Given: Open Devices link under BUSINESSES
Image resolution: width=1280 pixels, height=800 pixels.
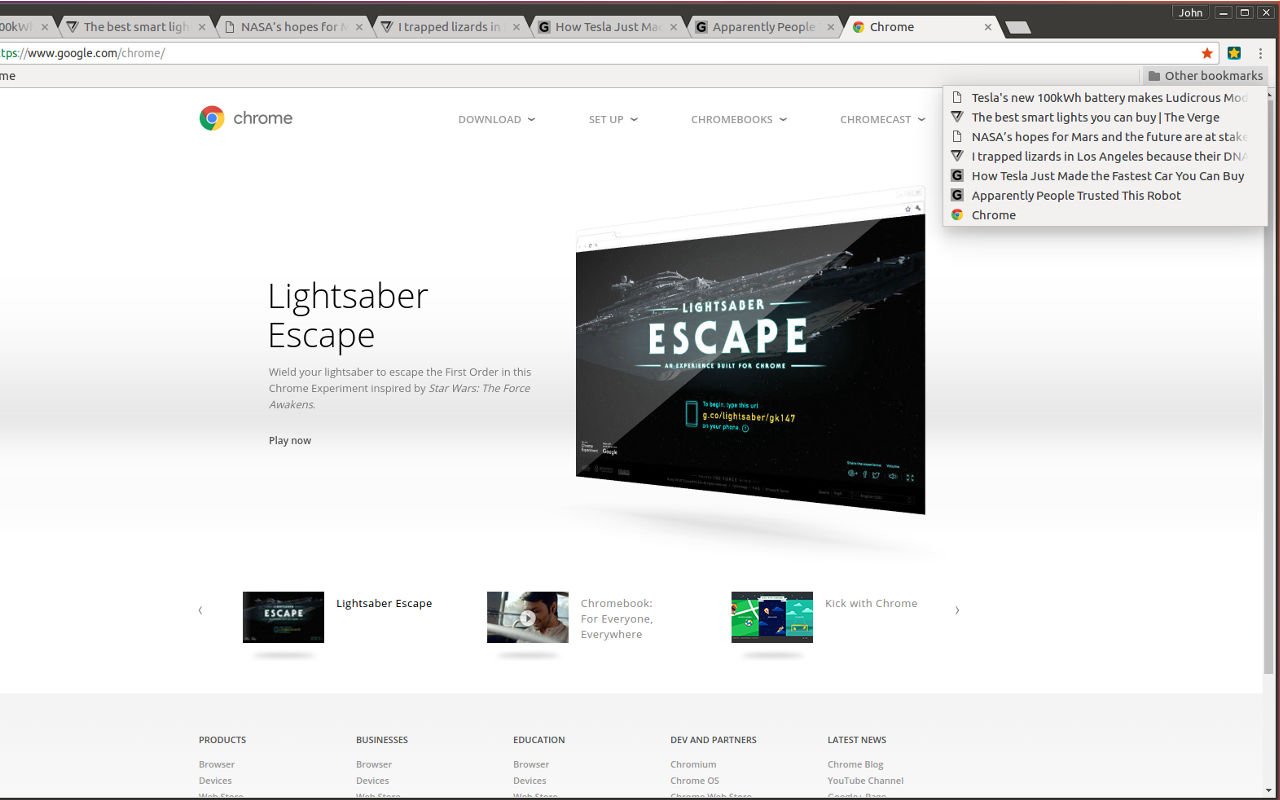Looking at the screenshot, I should [x=372, y=781].
